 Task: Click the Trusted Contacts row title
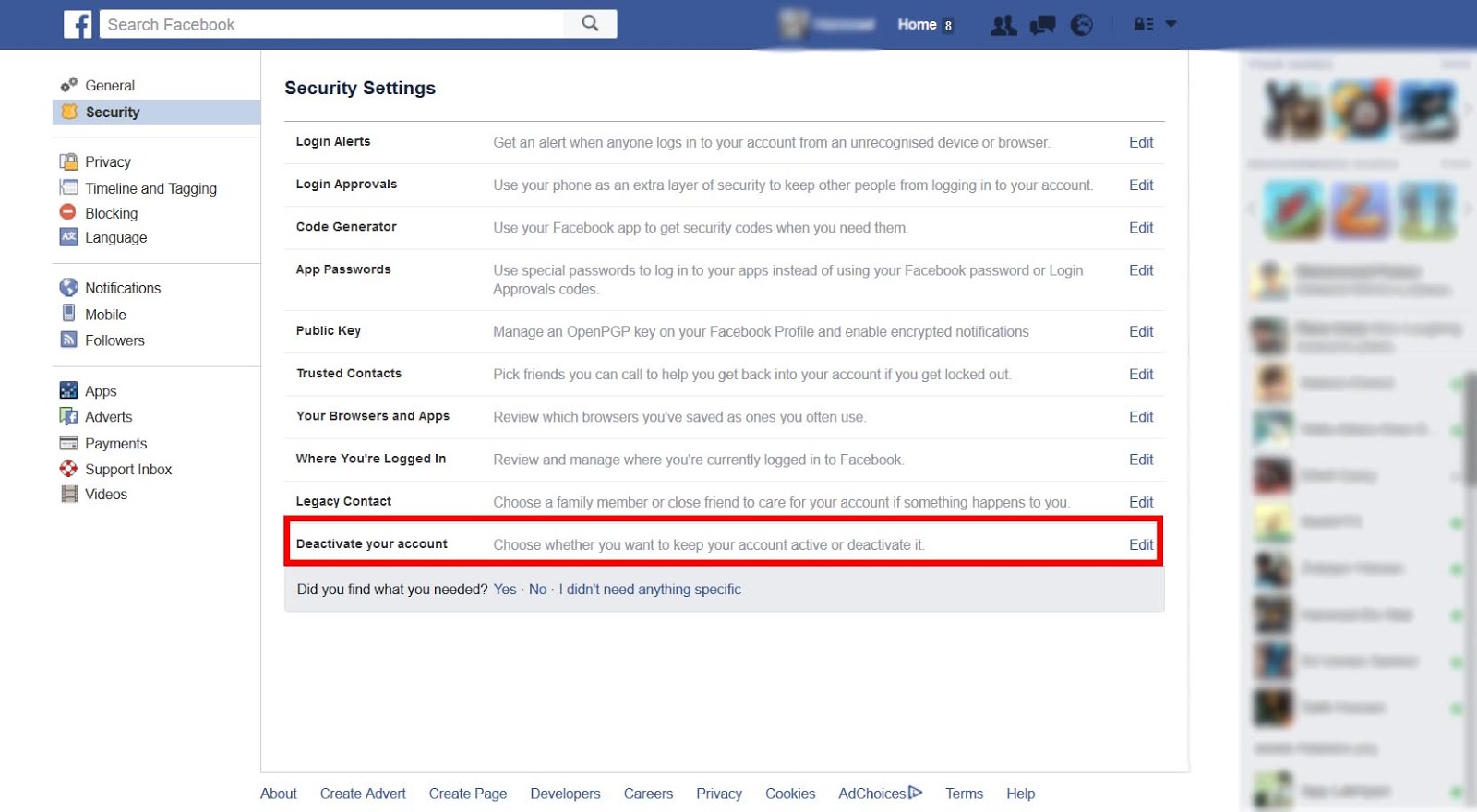[349, 373]
